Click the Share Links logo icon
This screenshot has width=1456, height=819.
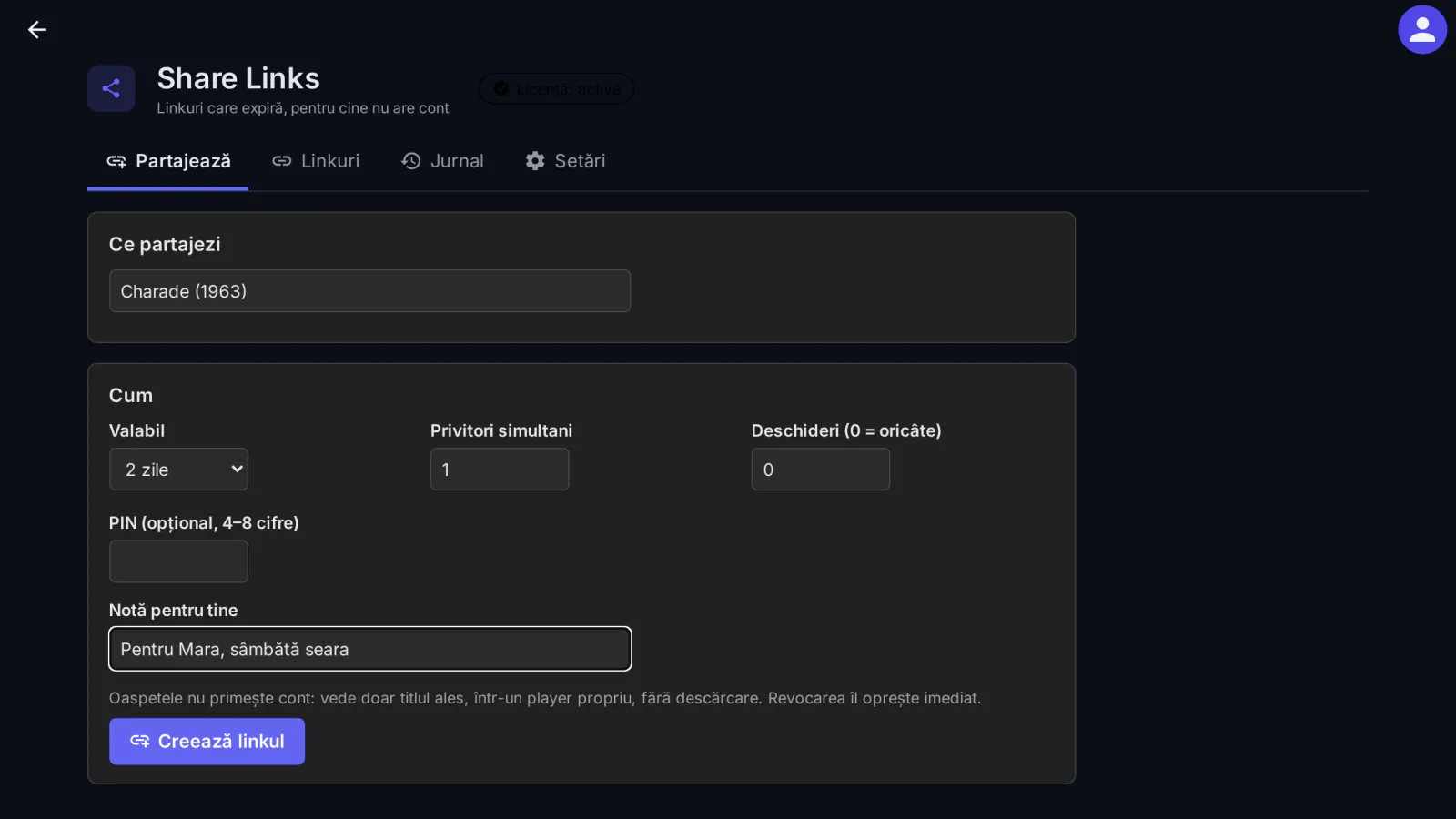click(111, 88)
